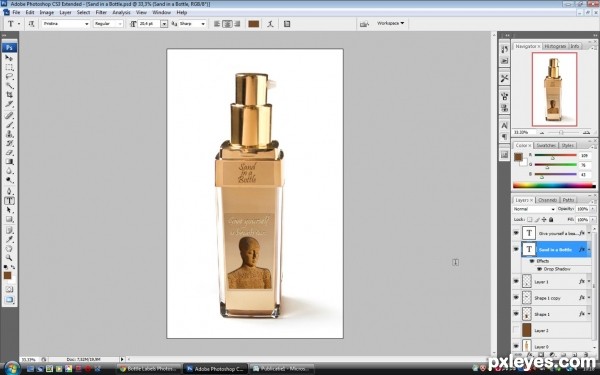Select the Hand tool
This screenshot has width=600, height=375.
pos(9,249)
